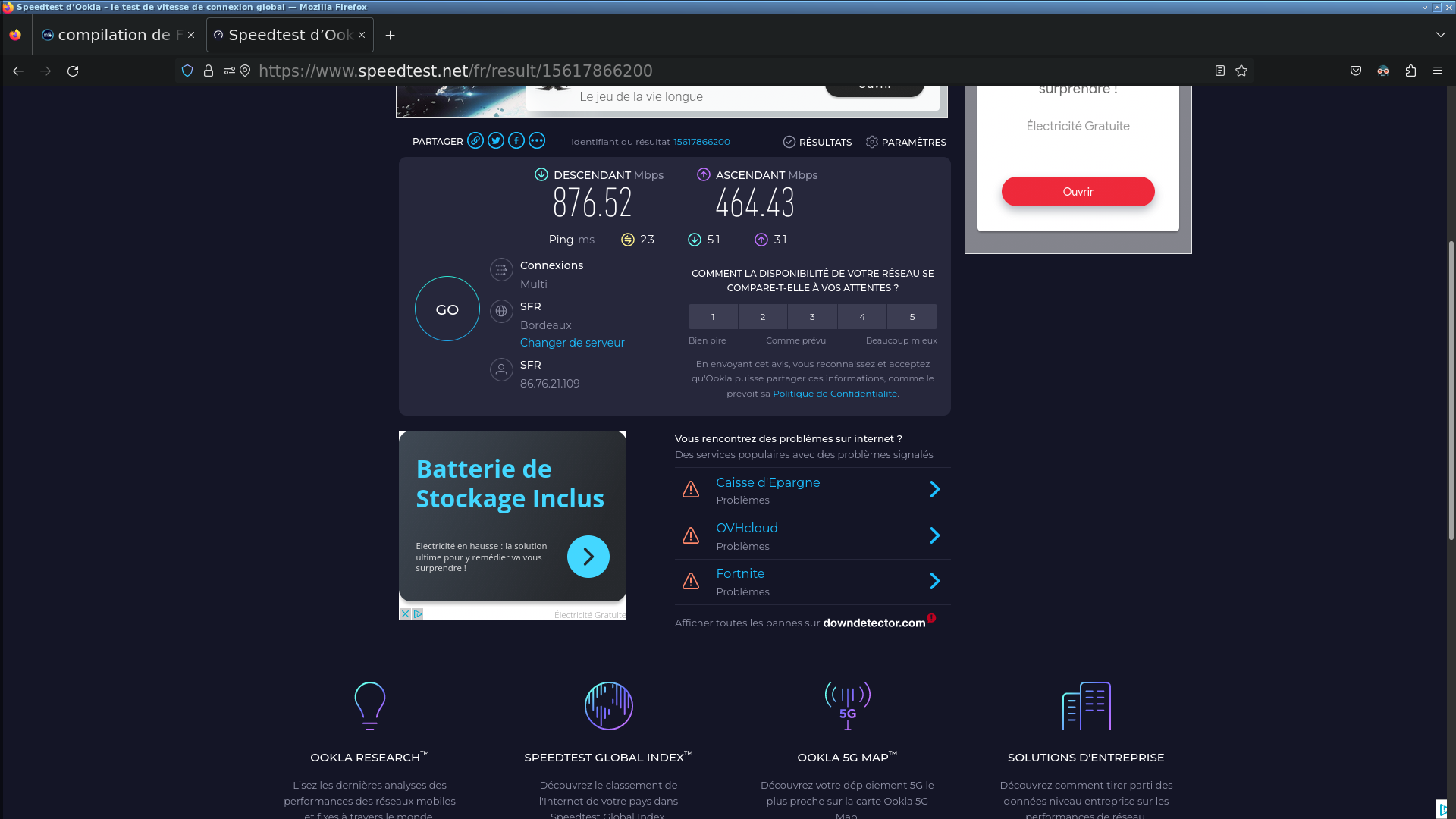Open the extensions puzzle icon
Image resolution: width=1456 pixels, height=819 pixels.
[1410, 71]
